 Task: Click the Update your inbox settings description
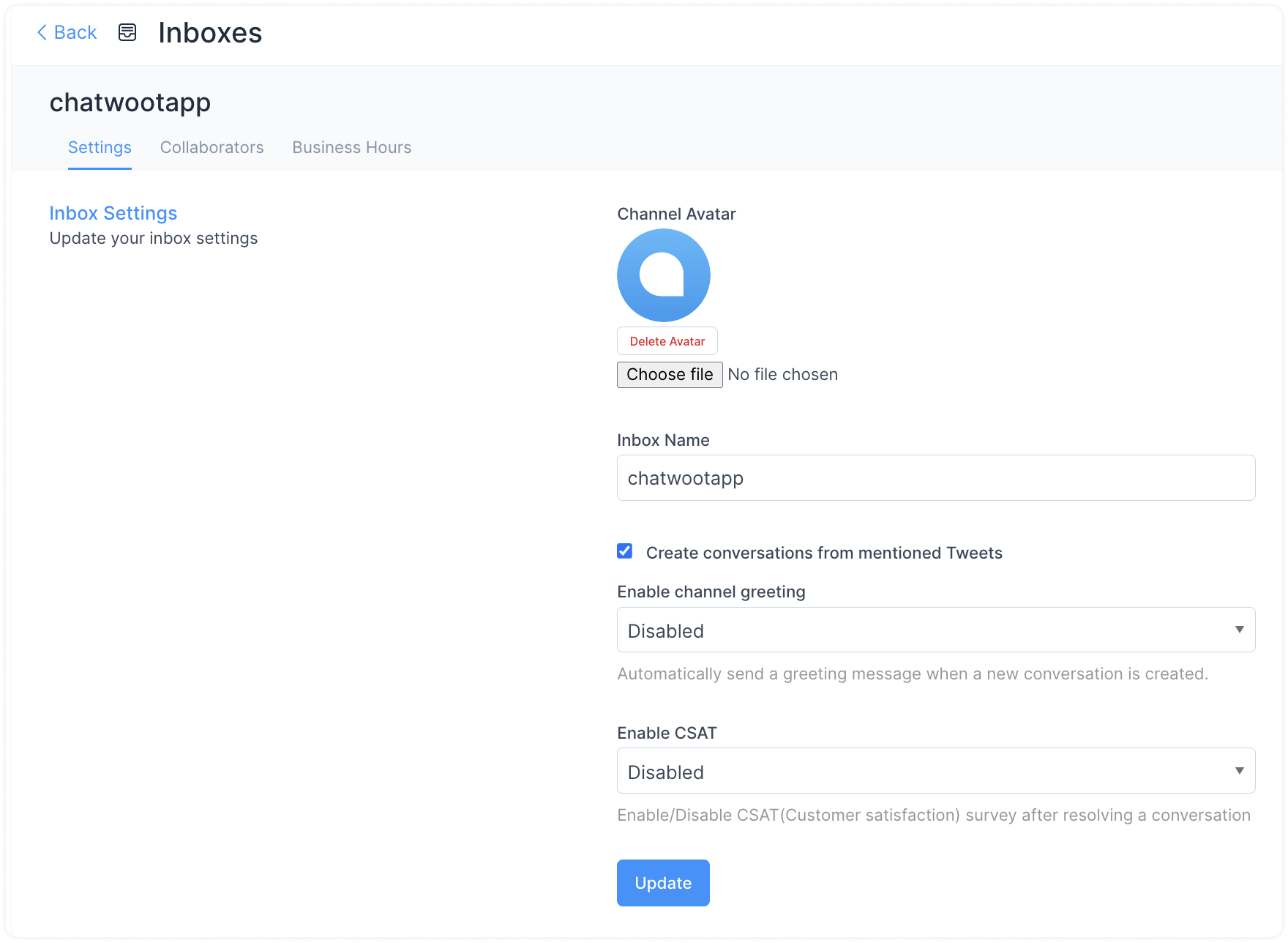(154, 239)
